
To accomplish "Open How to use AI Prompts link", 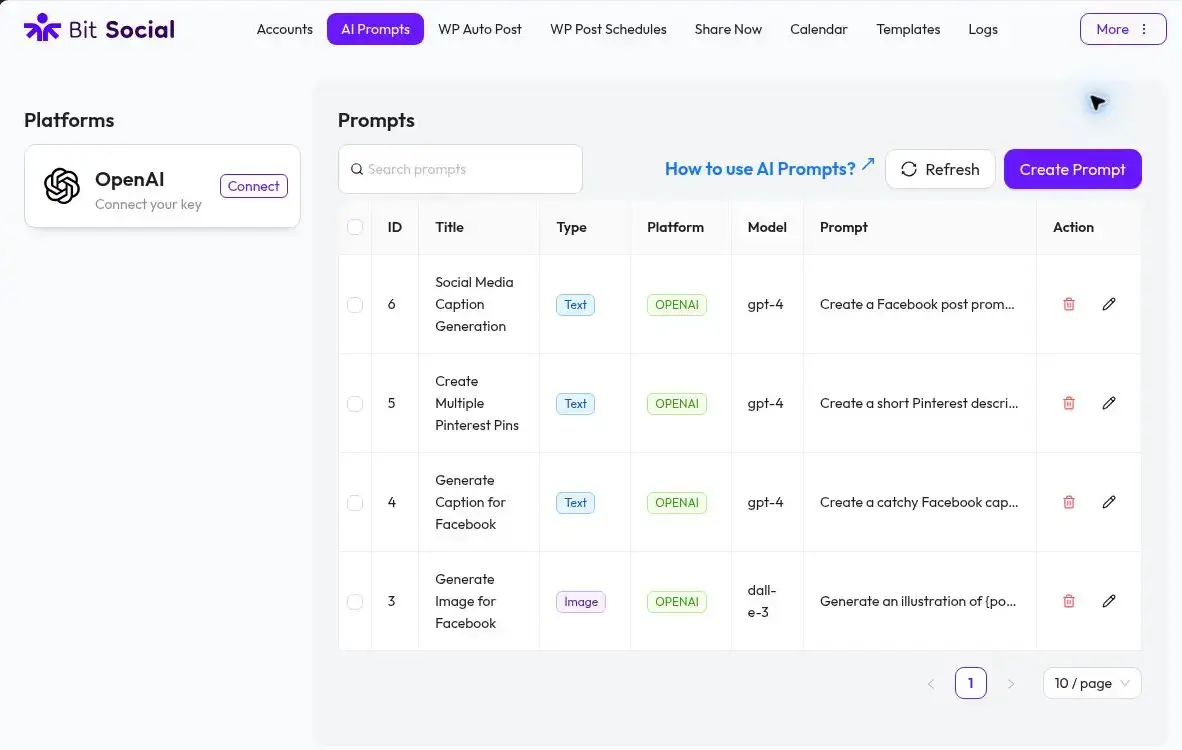I will (769, 168).
